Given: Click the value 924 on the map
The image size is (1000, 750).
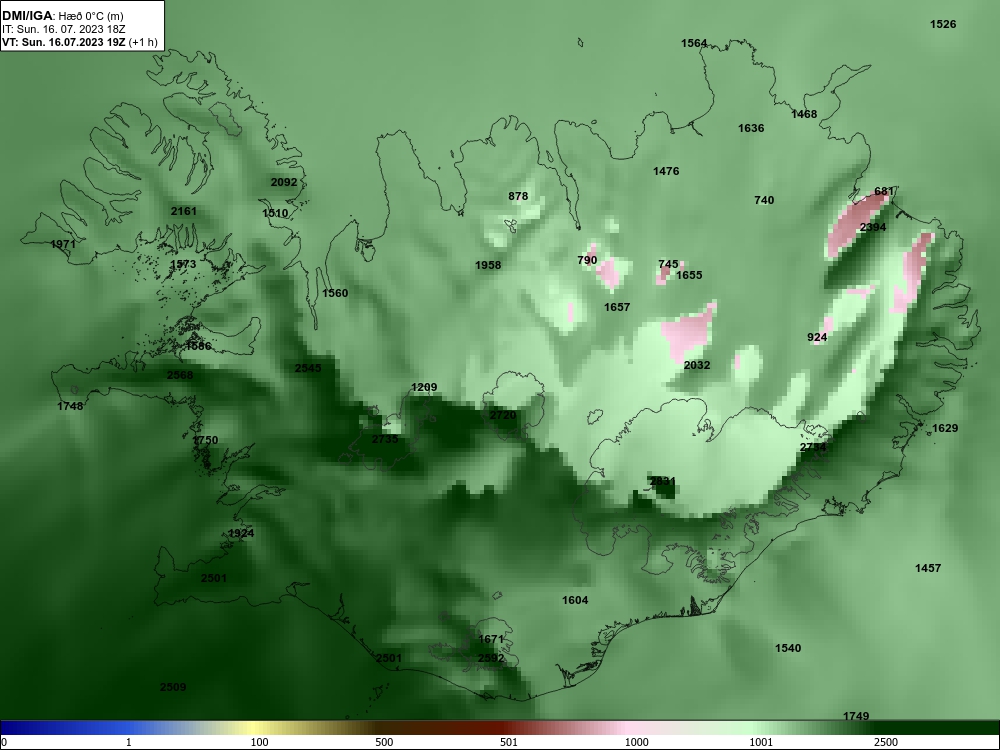Looking at the screenshot, I should (x=817, y=337).
